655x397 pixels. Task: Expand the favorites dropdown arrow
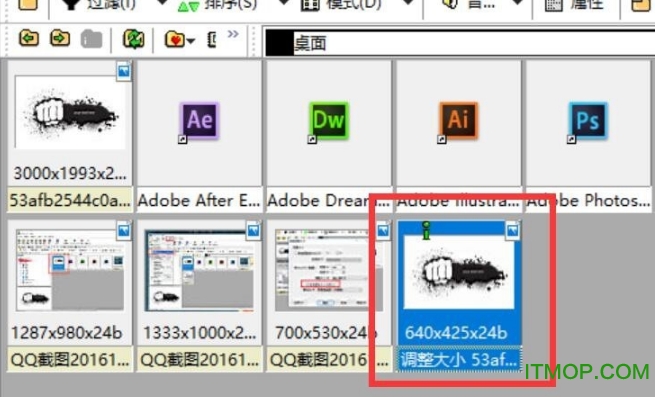pos(190,41)
